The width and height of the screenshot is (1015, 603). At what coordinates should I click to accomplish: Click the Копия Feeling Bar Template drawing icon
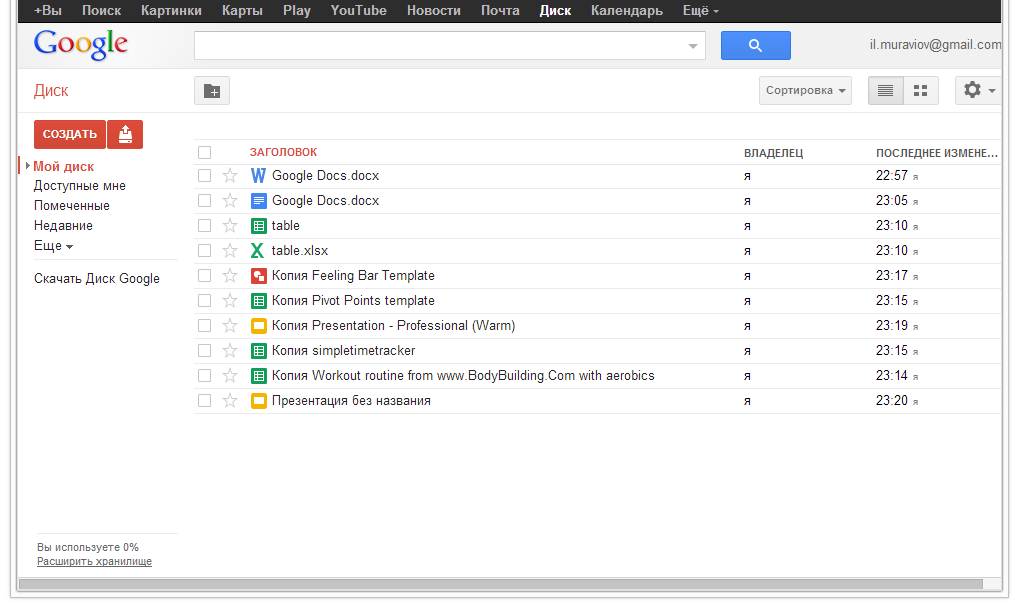(x=258, y=276)
